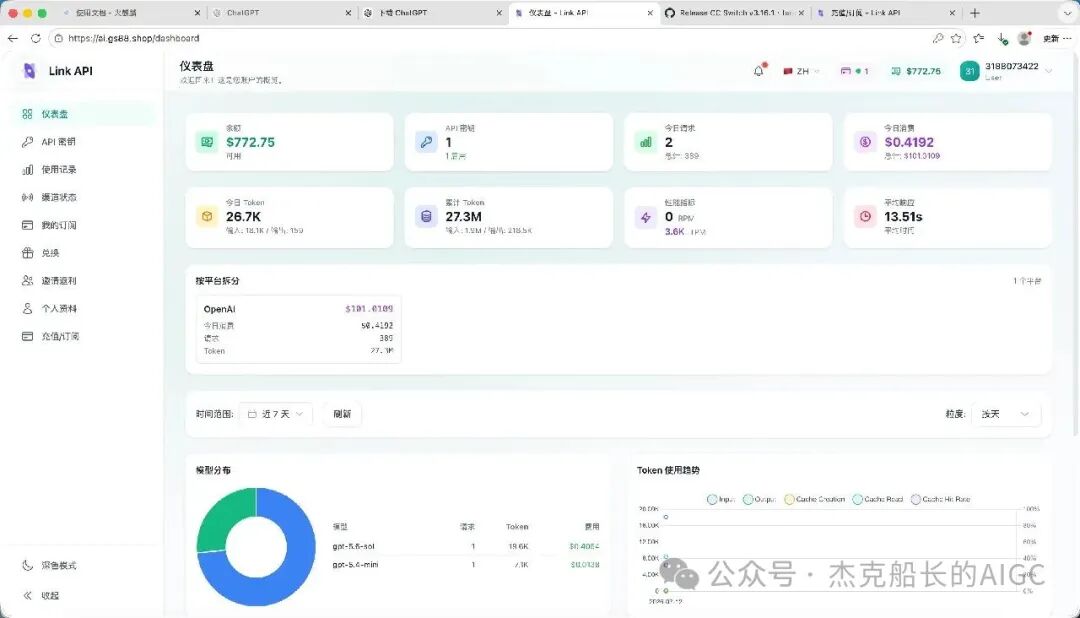This screenshot has width=1080, height=618.
Task: Open 充值/订阅 in the sidebar
Action: pos(83,336)
